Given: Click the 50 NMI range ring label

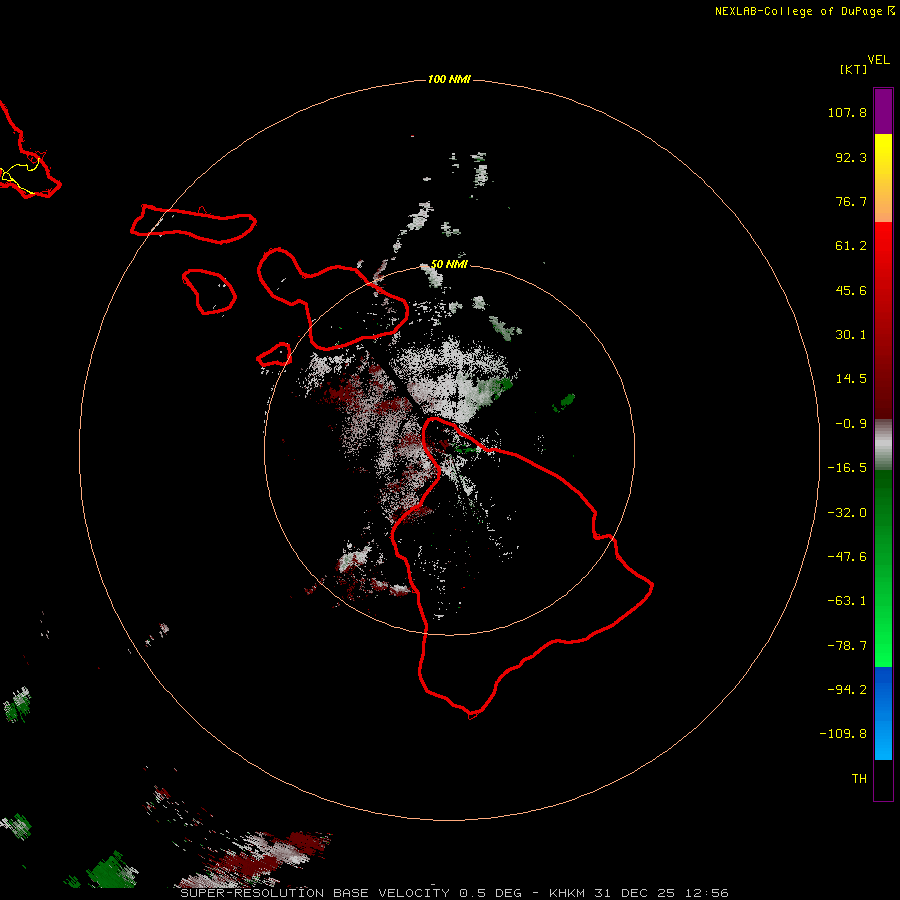Looking at the screenshot, I should point(449,264).
